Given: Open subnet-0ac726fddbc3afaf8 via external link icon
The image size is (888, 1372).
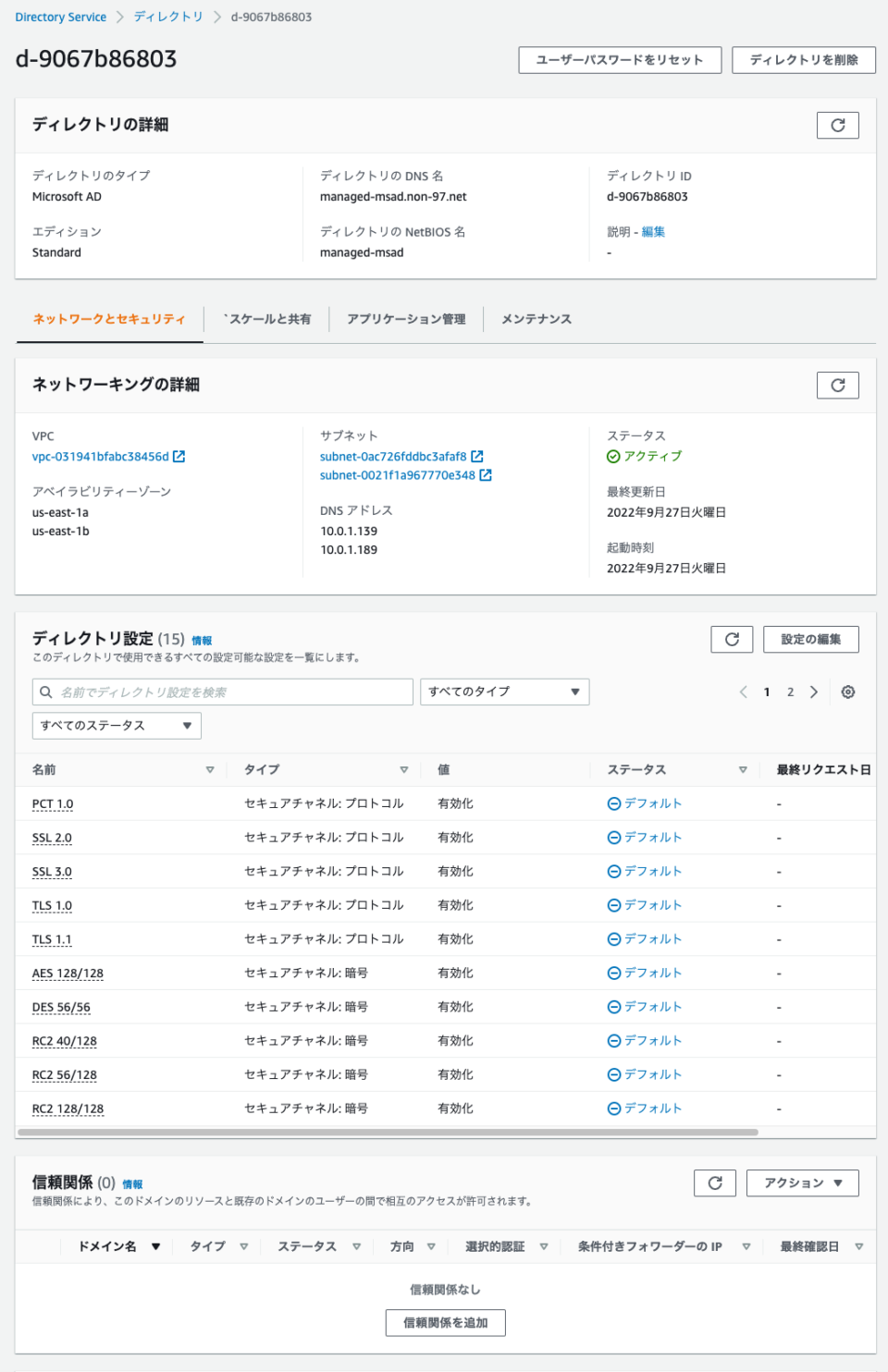Looking at the screenshot, I should 477,455.
